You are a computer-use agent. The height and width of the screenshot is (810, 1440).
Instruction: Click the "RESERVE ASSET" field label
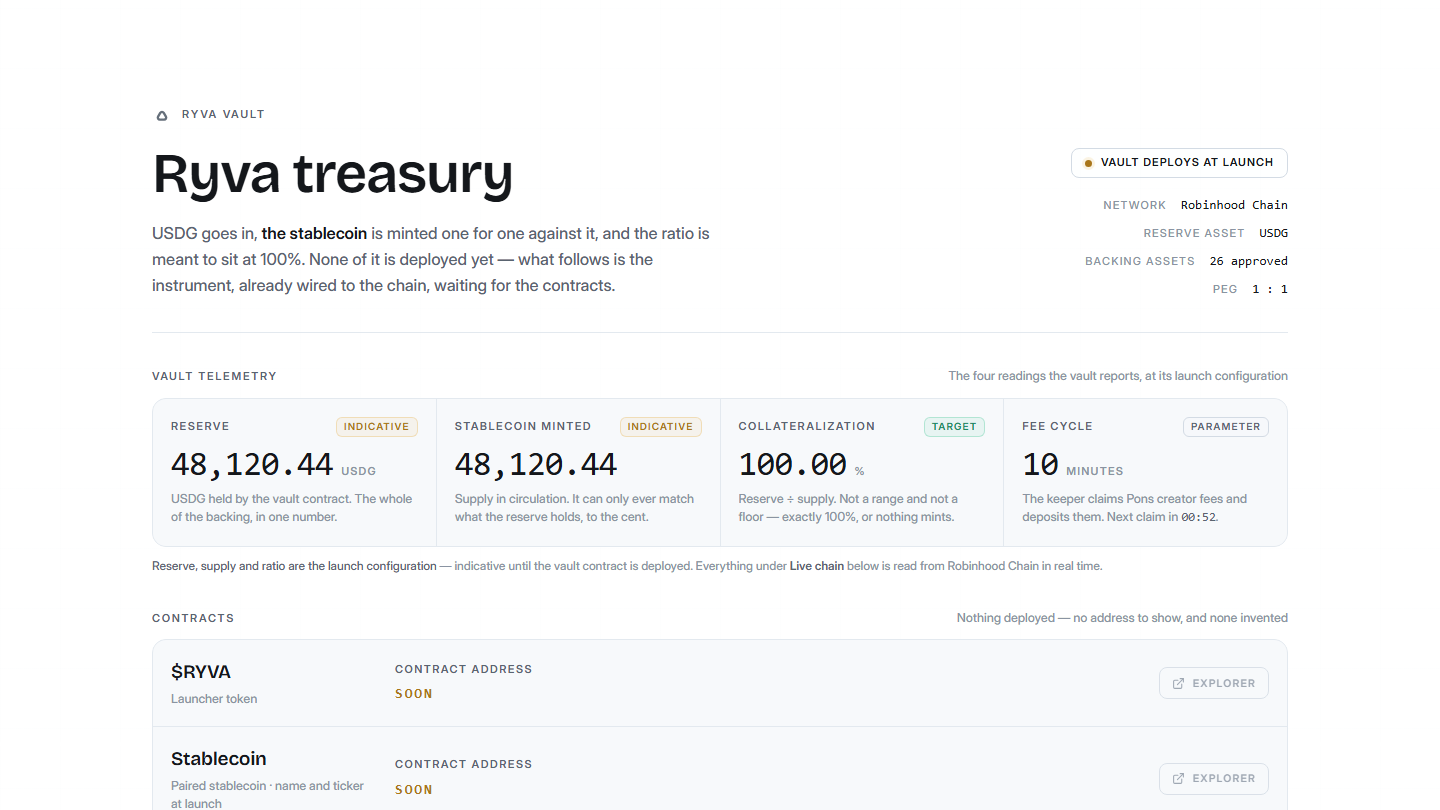coord(1194,233)
